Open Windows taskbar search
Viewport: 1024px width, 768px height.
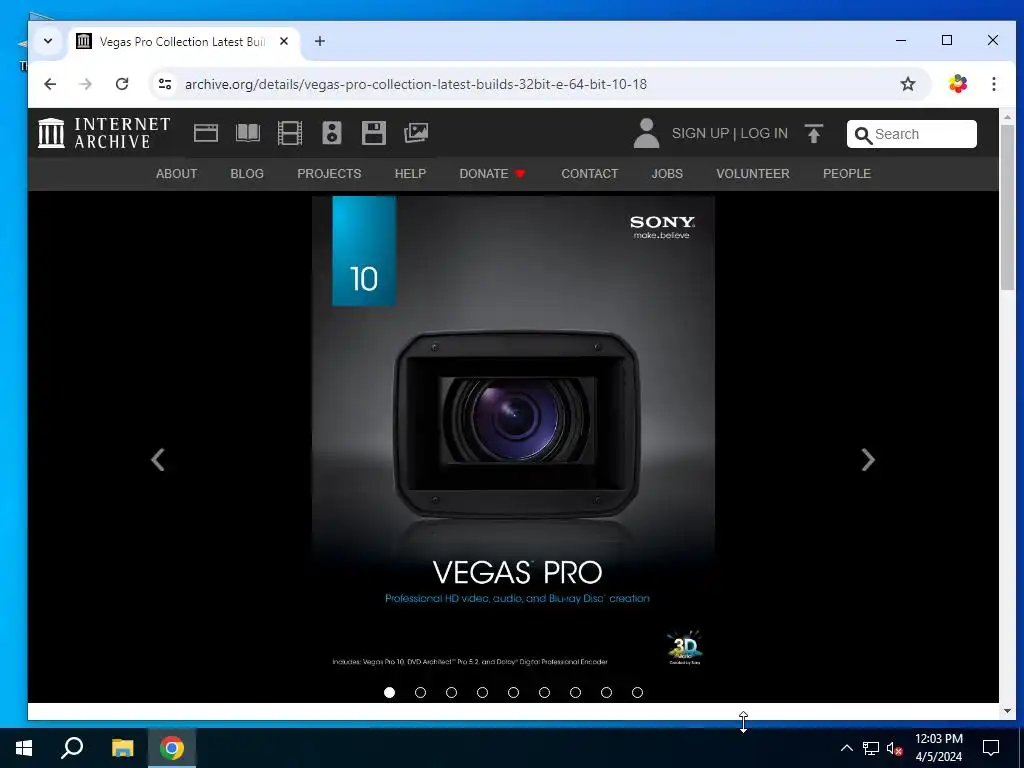coord(72,748)
